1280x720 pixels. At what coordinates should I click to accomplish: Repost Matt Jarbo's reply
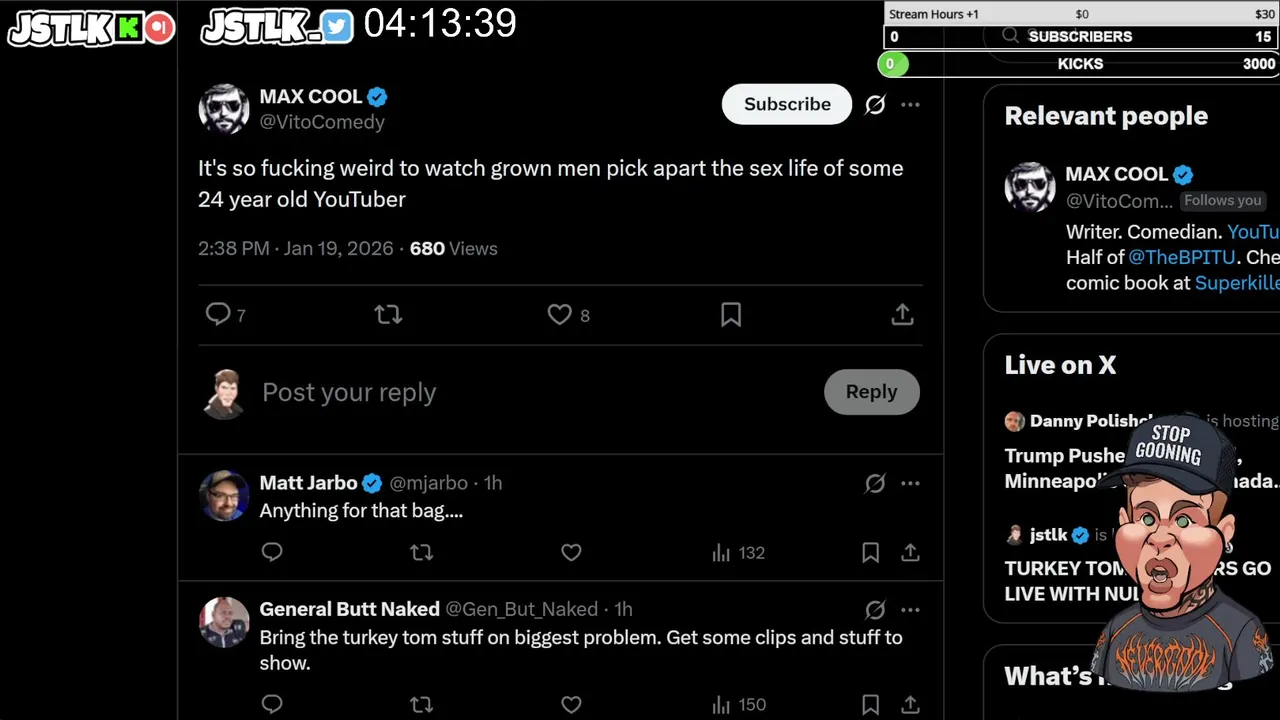(x=421, y=552)
